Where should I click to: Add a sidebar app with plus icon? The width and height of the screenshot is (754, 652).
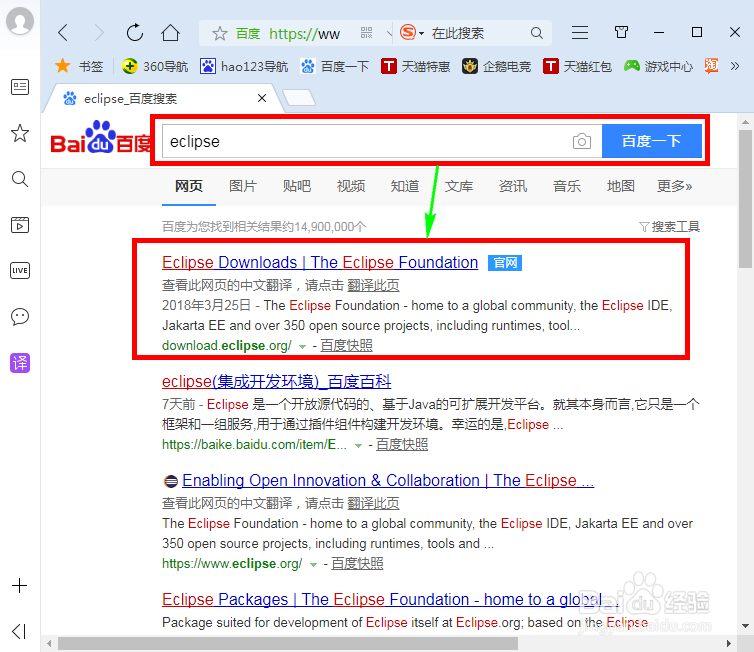(x=19, y=585)
